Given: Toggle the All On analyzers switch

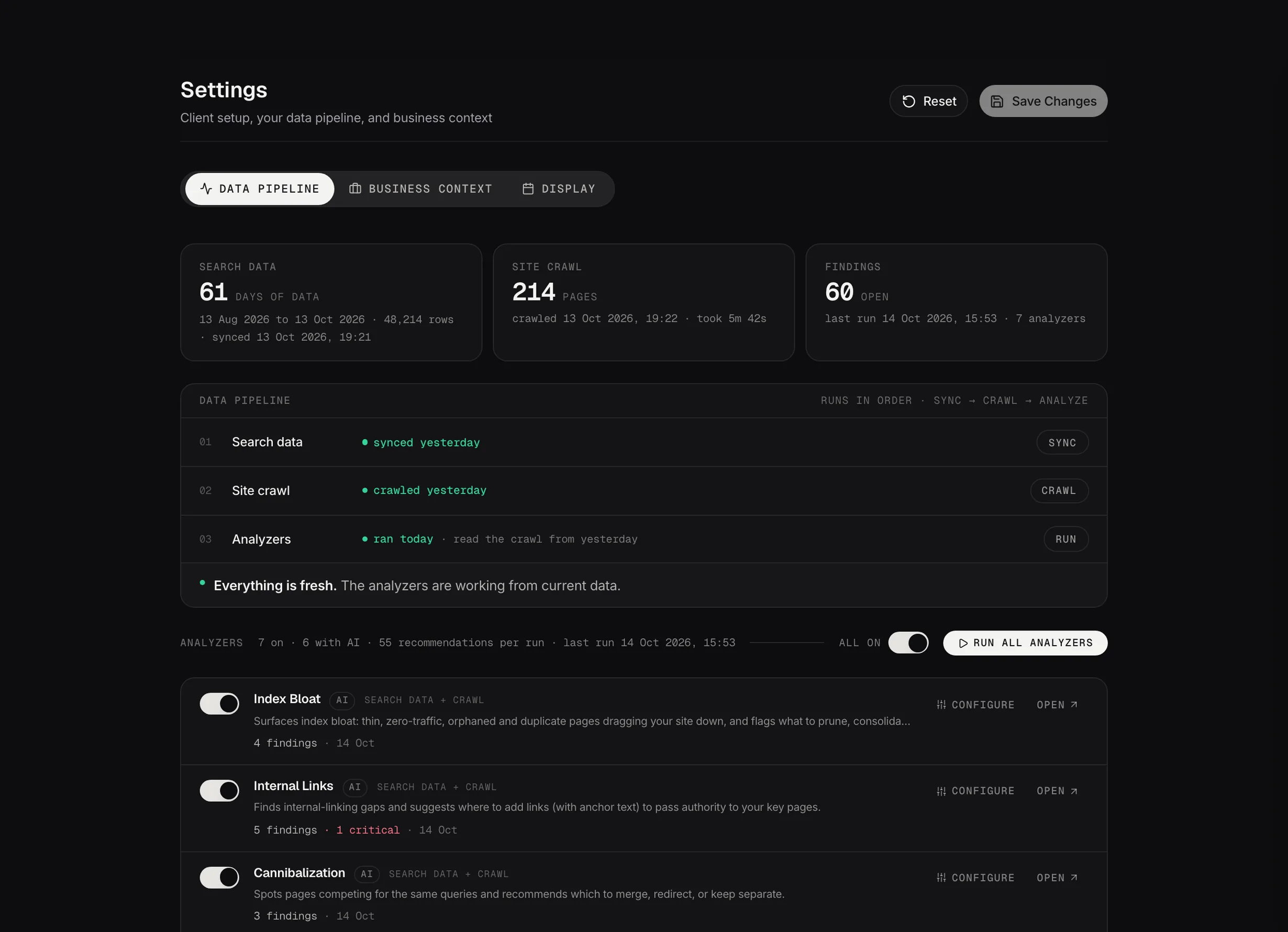Looking at the screenshot, I should 908,642.
